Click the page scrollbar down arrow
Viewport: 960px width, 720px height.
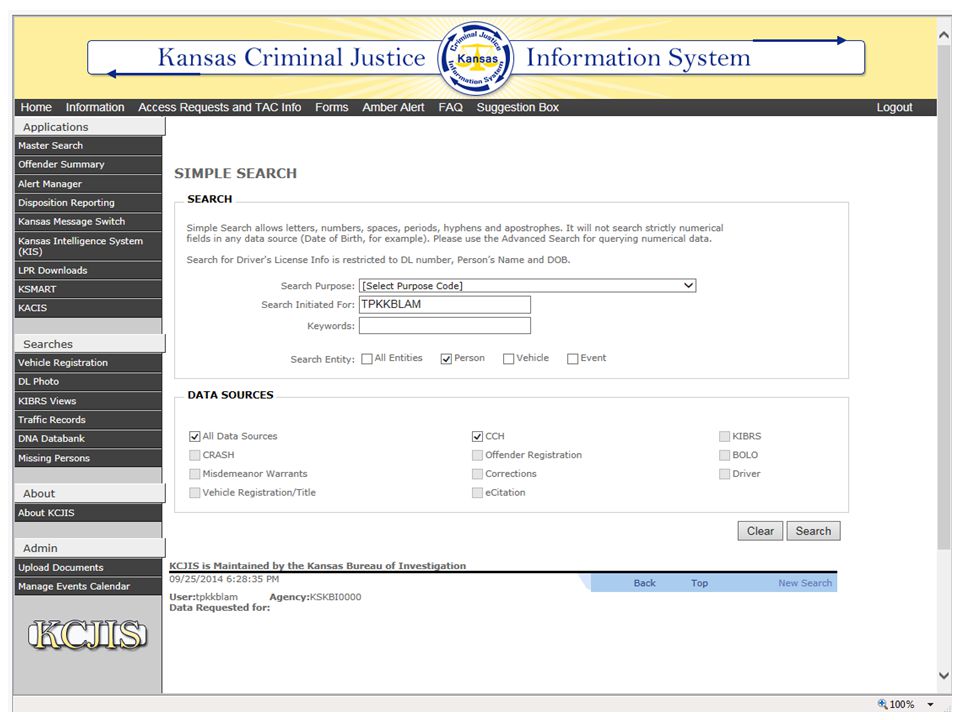[943, 675]
